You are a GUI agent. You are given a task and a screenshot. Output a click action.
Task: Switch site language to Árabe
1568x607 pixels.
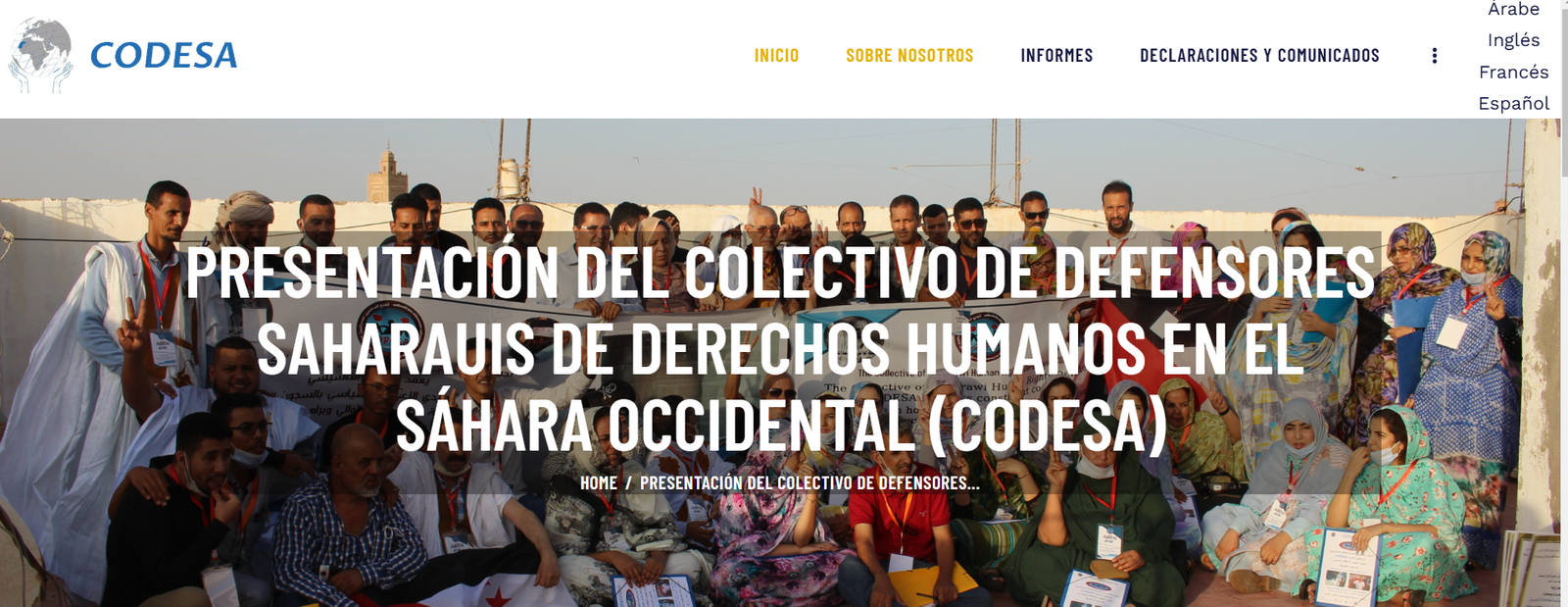(1513, 9)
